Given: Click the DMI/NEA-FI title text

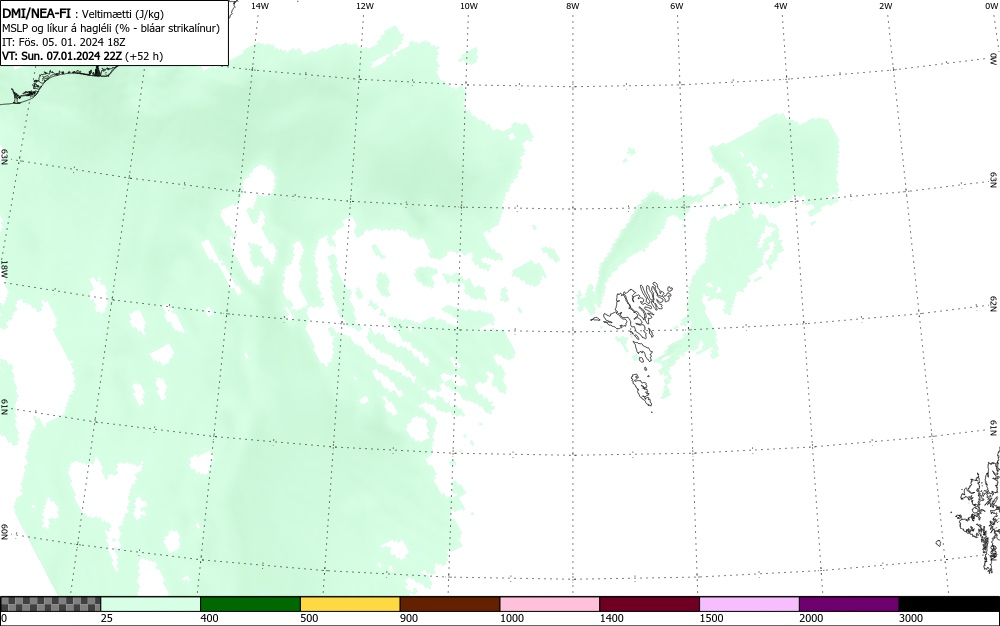Looking at the screenshot, I should [36, 14].
